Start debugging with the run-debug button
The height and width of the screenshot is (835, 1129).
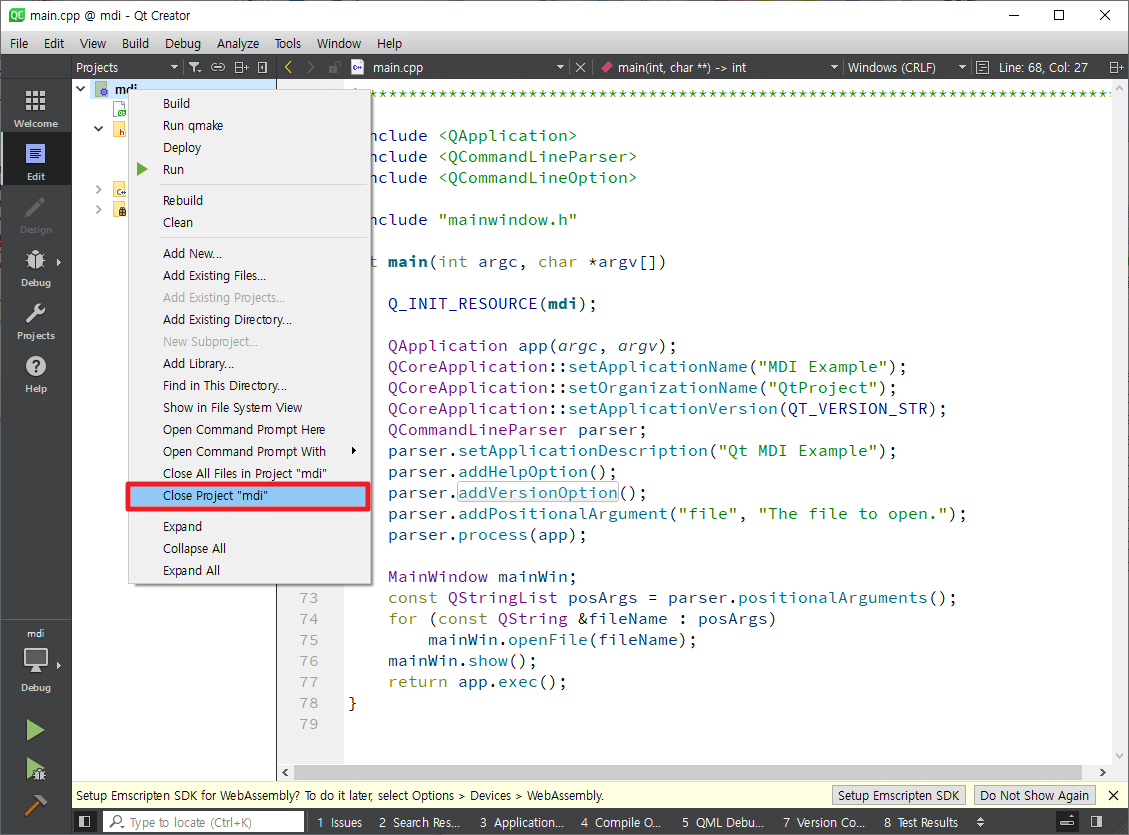click(35, 769)
